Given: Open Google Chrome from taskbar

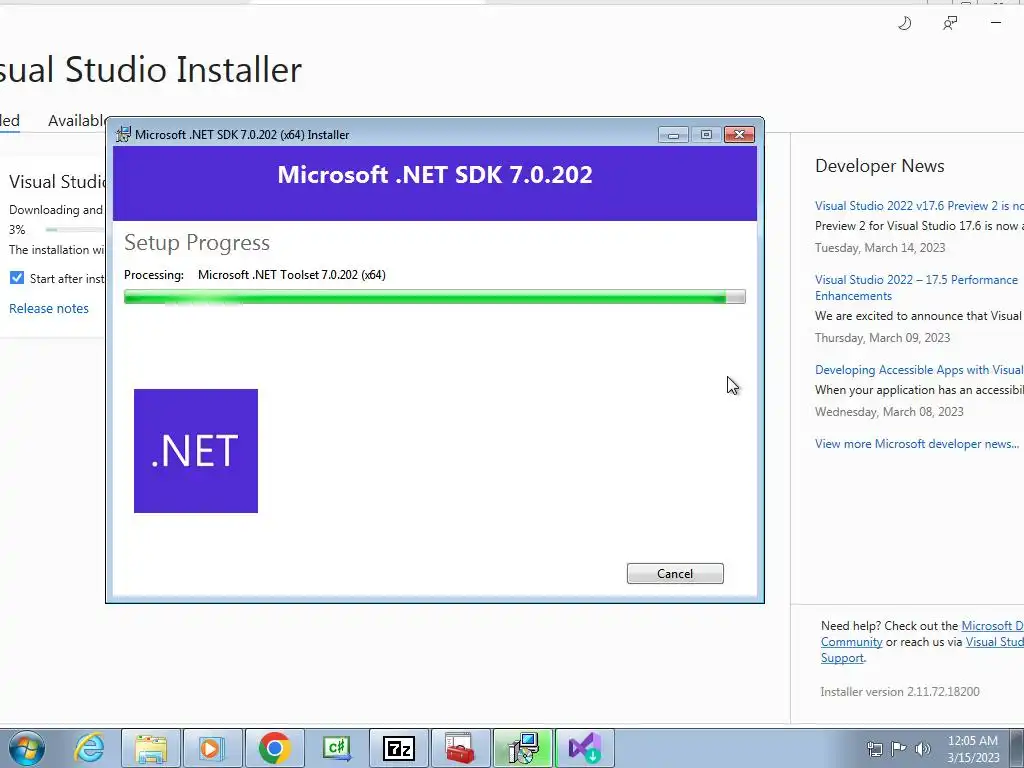Looking at the screenshot, I should point(274,748).
